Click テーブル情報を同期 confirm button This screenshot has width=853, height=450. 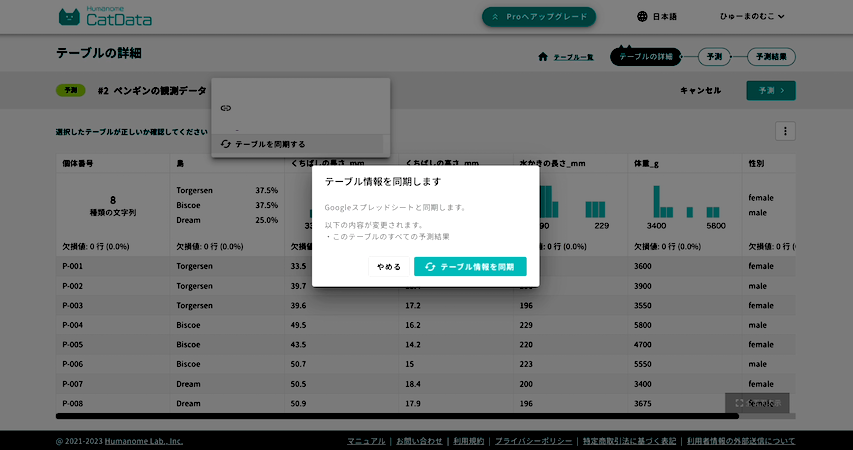click(x=470, y=267)
